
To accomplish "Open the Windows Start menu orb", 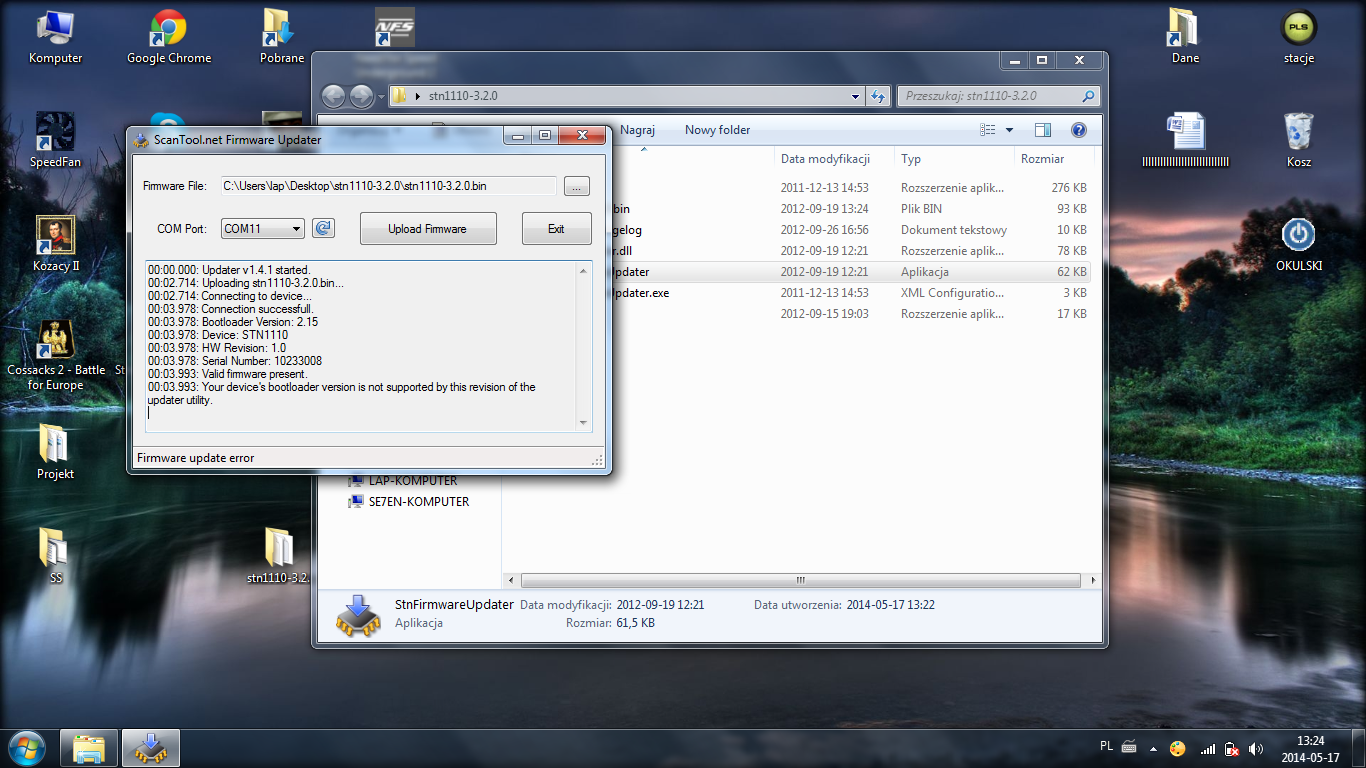I will [26, 747].
